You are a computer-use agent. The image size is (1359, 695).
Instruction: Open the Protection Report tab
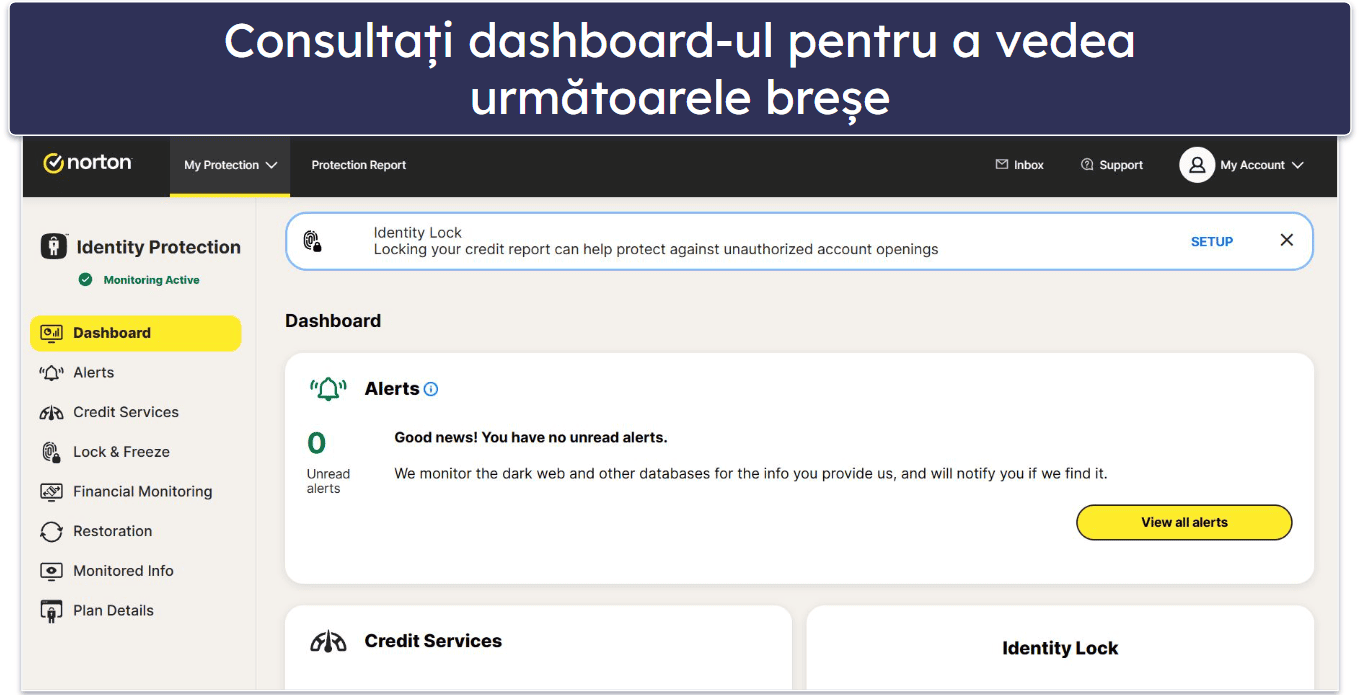pyautogui.click(x=359, y=165)
